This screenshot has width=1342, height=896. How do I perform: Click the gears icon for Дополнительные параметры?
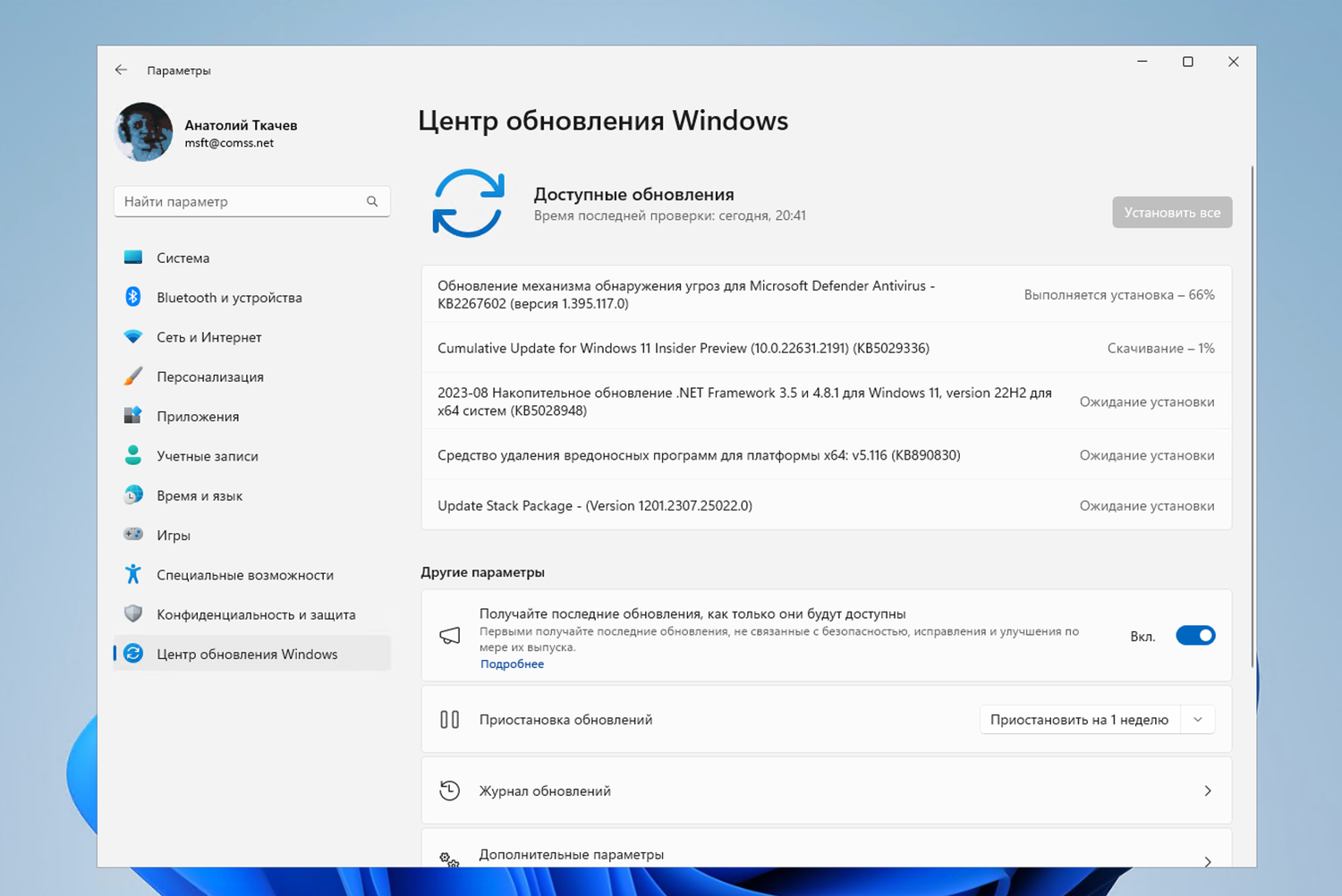pos(450,859)
